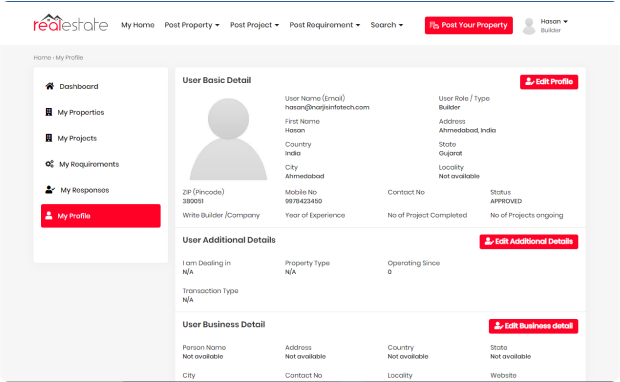Click the User Role value Builder
Screen dimensions: 620x382
click(x=449, y=107)
